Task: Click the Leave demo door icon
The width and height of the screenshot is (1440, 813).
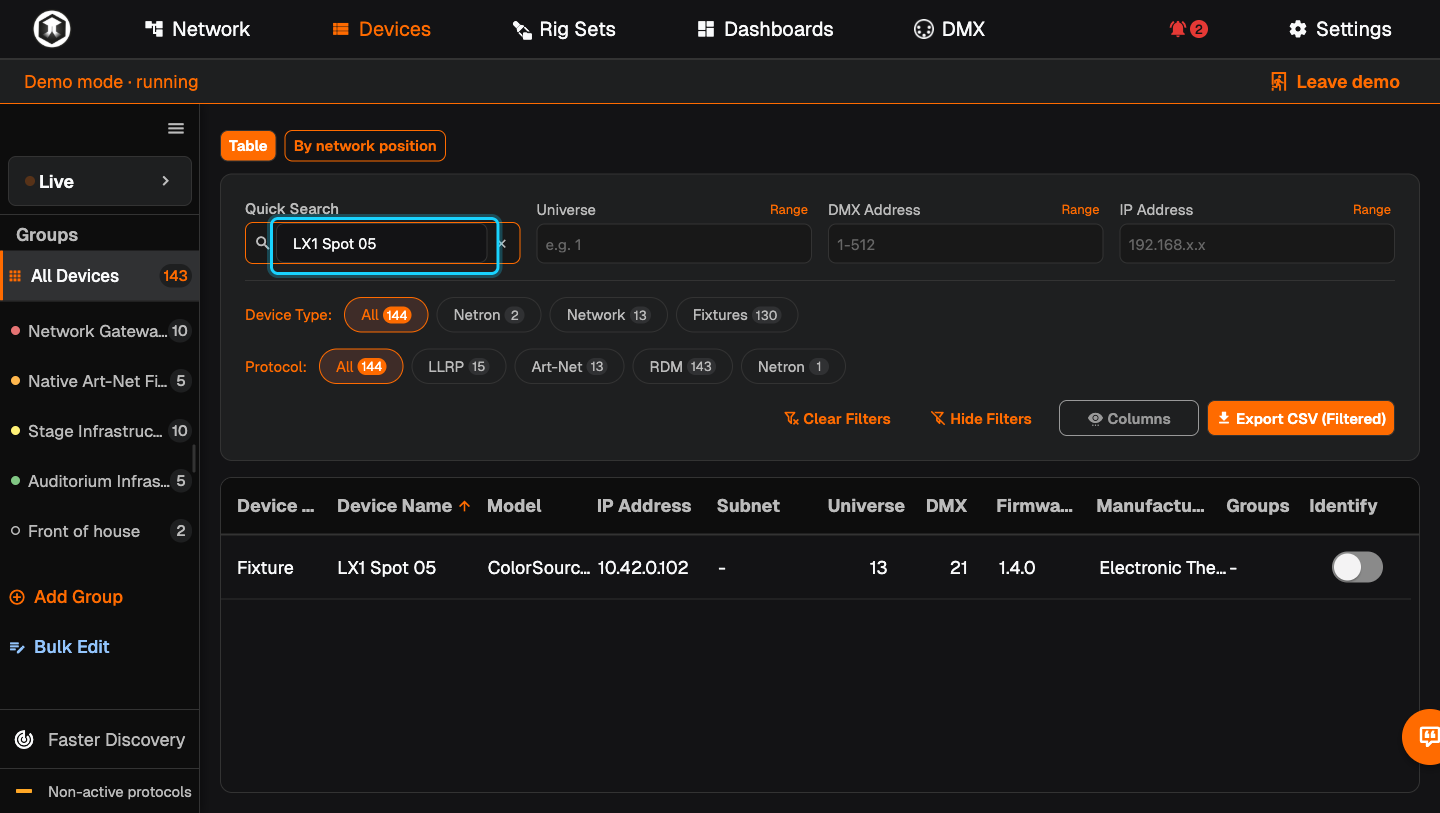Action: coord(1278,82)
